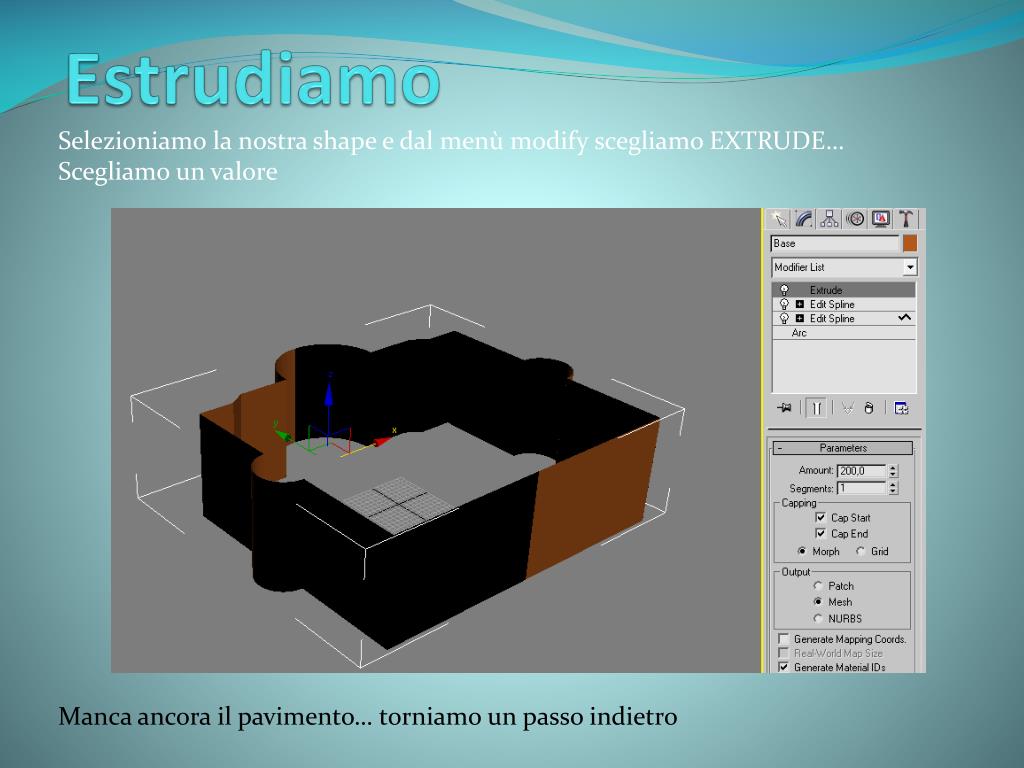The height and width of the screenshot is (768, 1024).
Task: Click the red X axis gizmo arrow
Action: (383, 441)
